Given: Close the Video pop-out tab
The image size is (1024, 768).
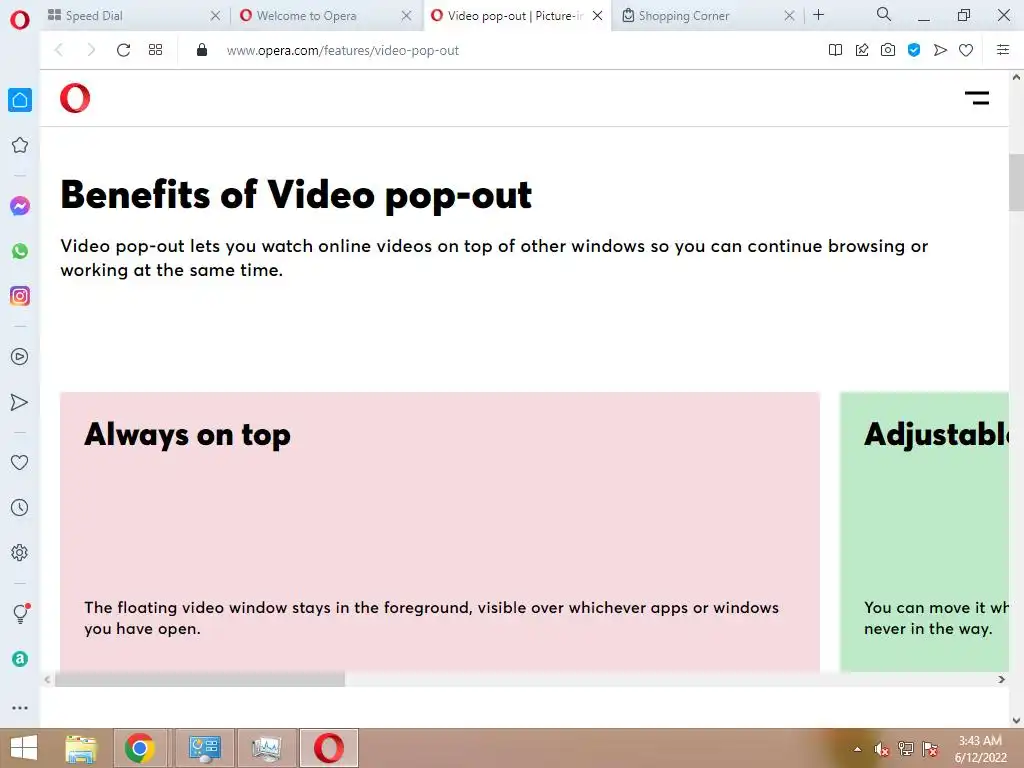Looking at the screenshot, I should (x=598, y=16).
